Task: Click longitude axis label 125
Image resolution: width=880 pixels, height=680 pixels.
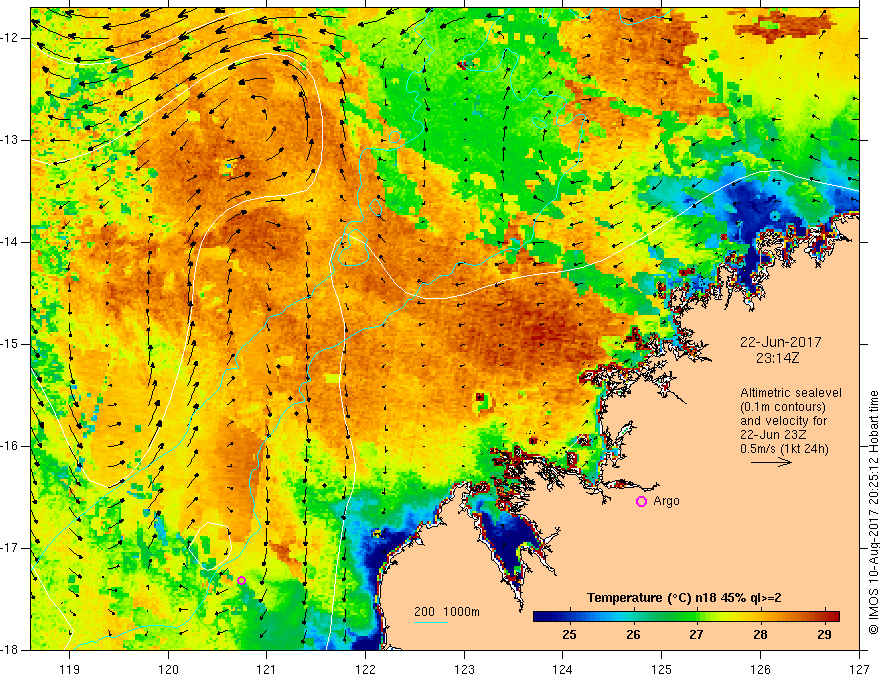Action: [x=662, y=669]
